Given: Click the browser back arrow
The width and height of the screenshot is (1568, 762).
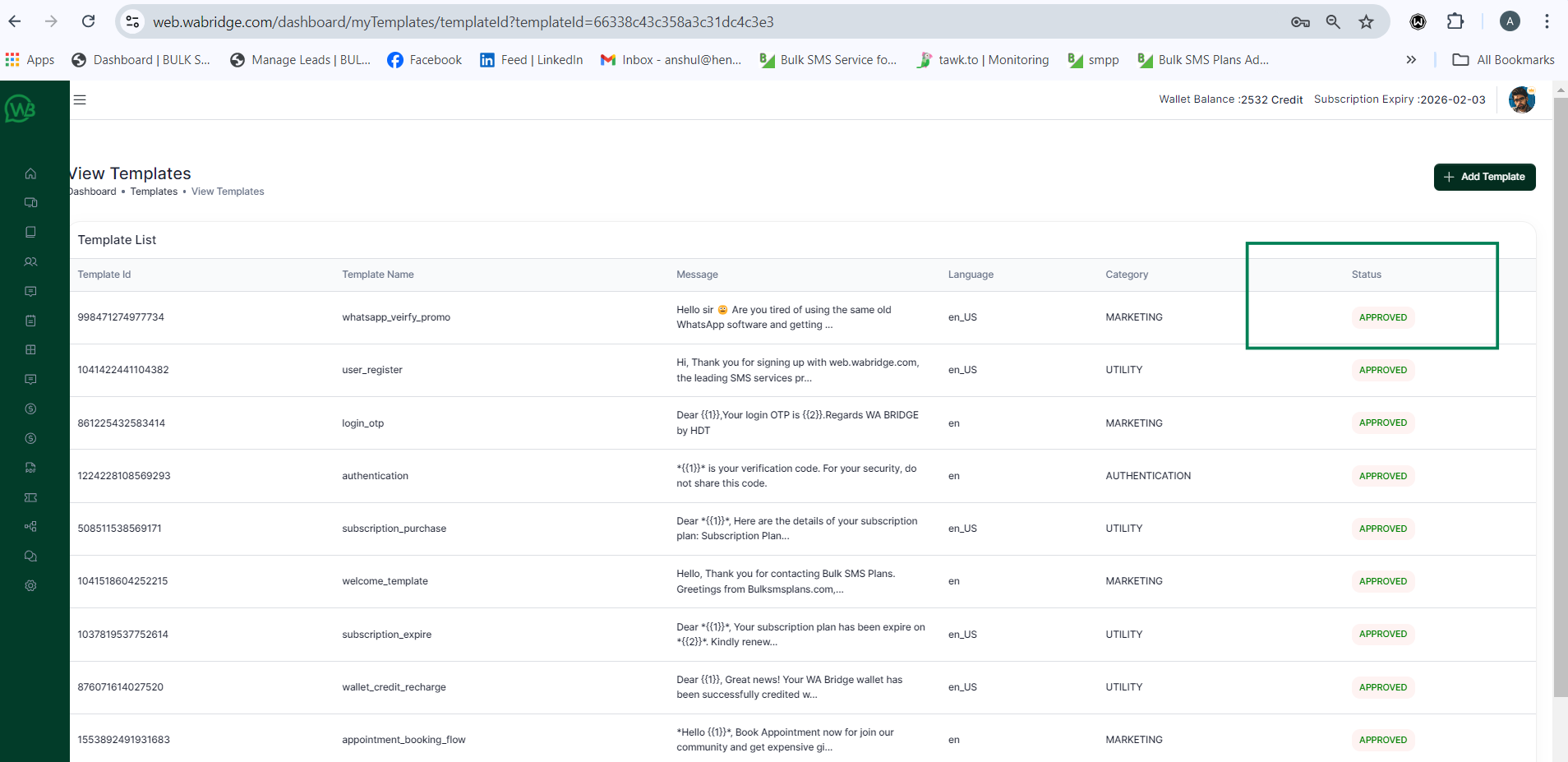Looking at the screenshot, I should tap(15, 21).
